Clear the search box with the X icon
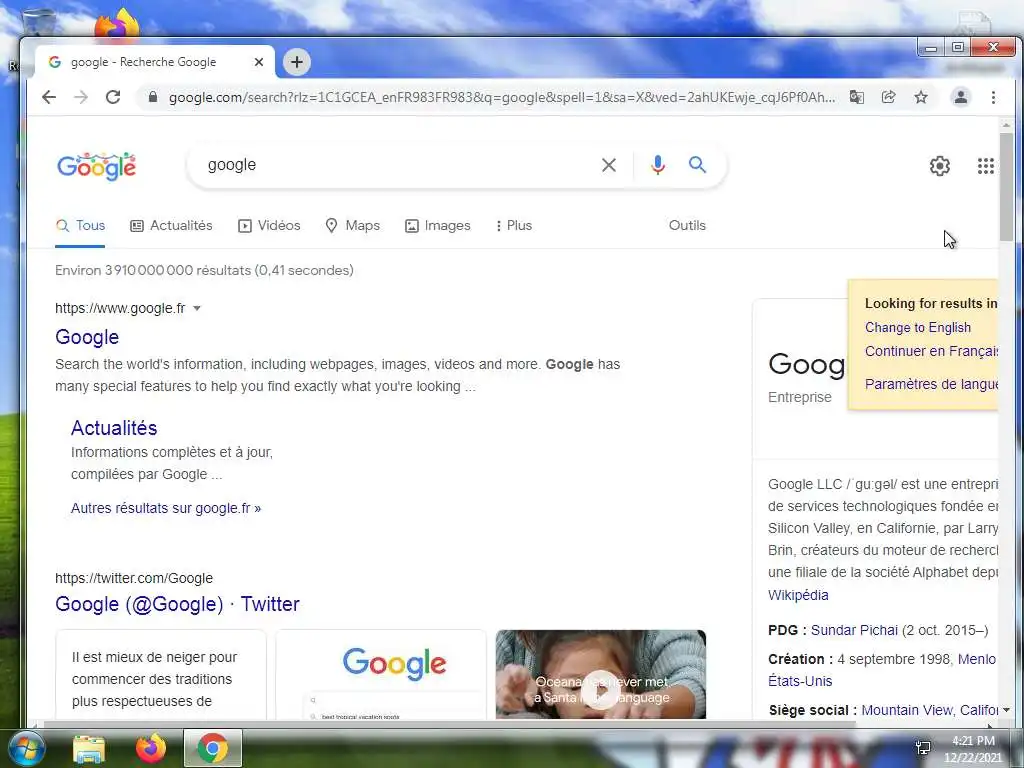1024x768 pixels. tap(609, 165)
